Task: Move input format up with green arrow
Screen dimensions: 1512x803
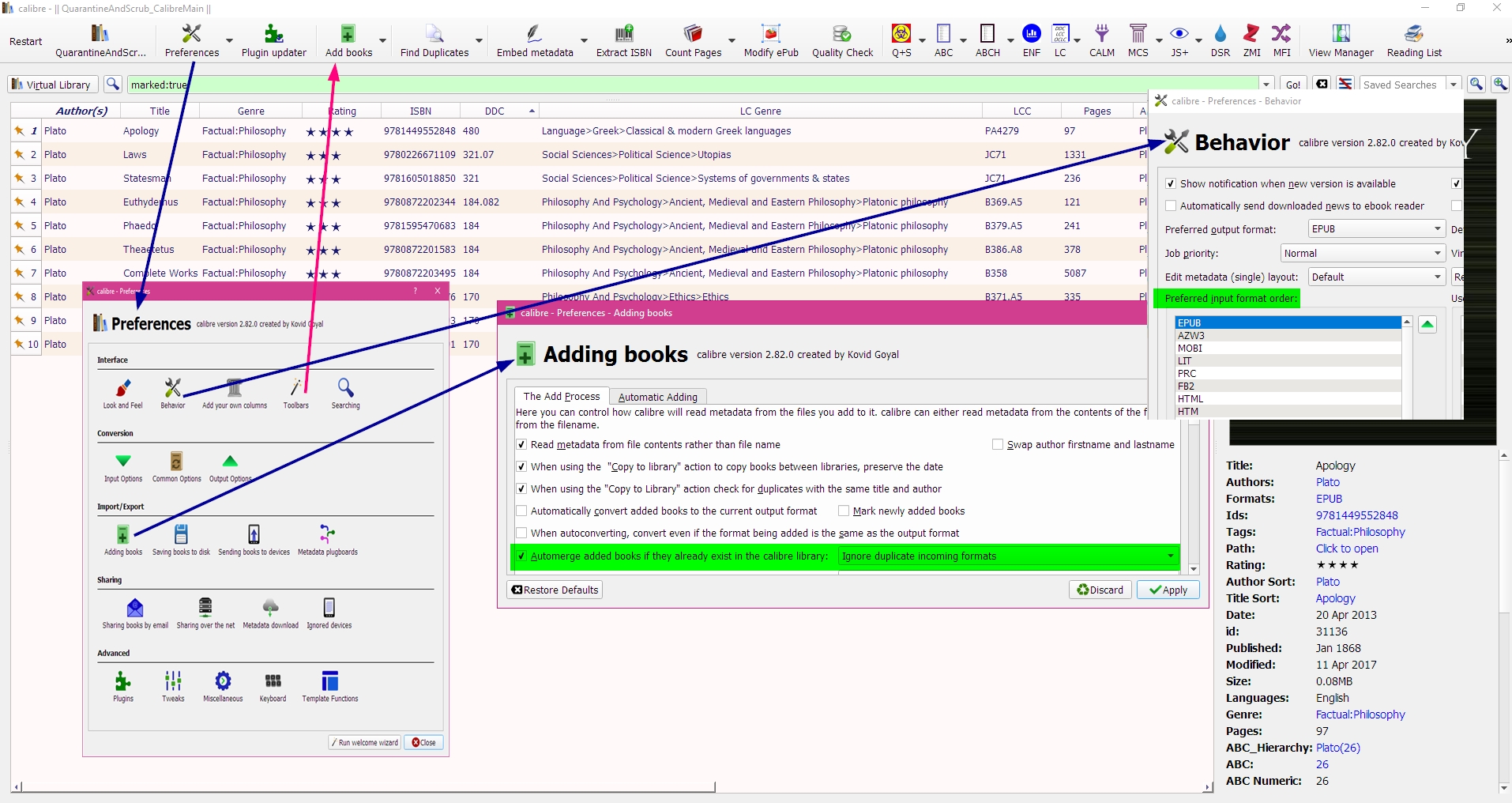Action: 1427,324
